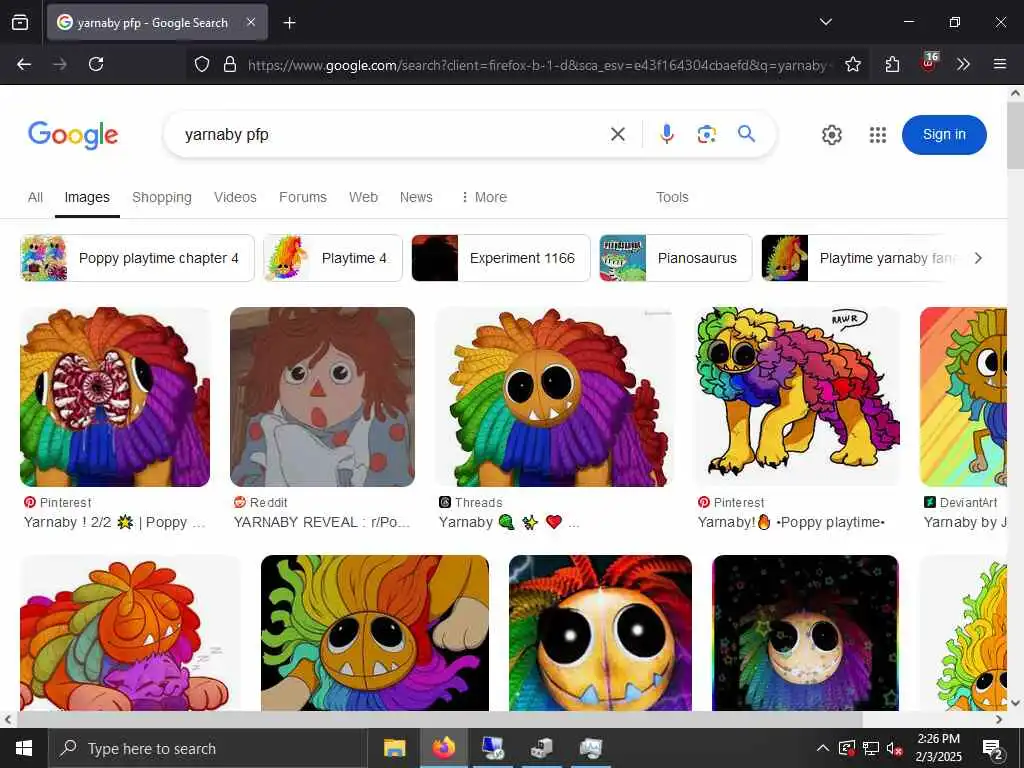Open the Threads 'Yarnaby' result link

(509, 522)
